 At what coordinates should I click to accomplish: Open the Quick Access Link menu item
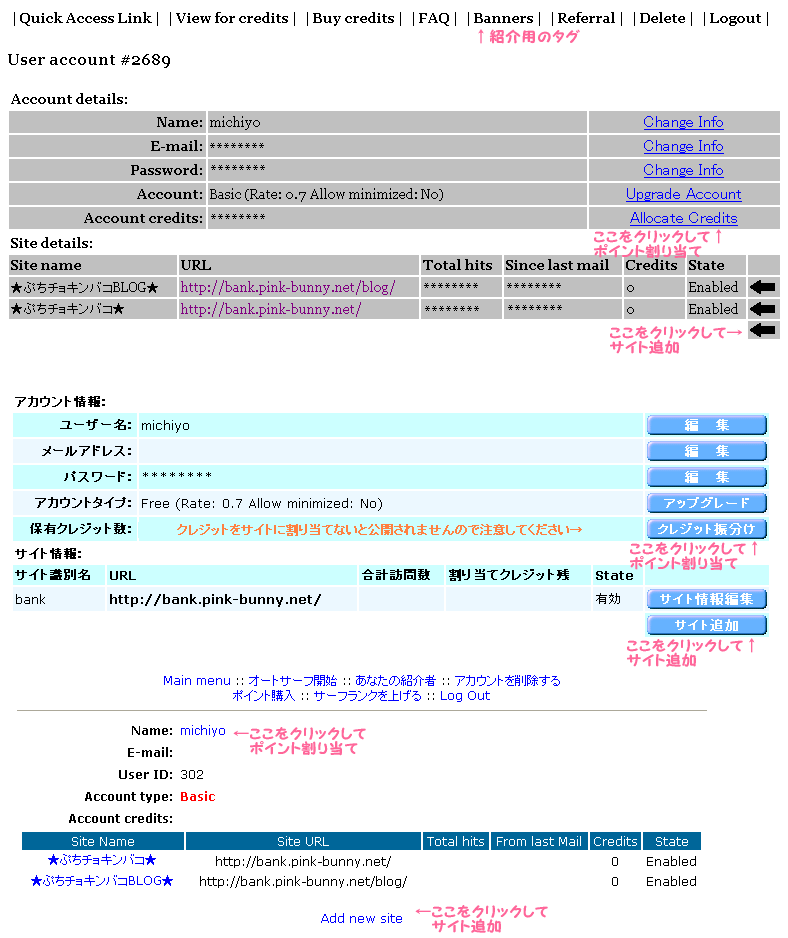coord(85,18)
